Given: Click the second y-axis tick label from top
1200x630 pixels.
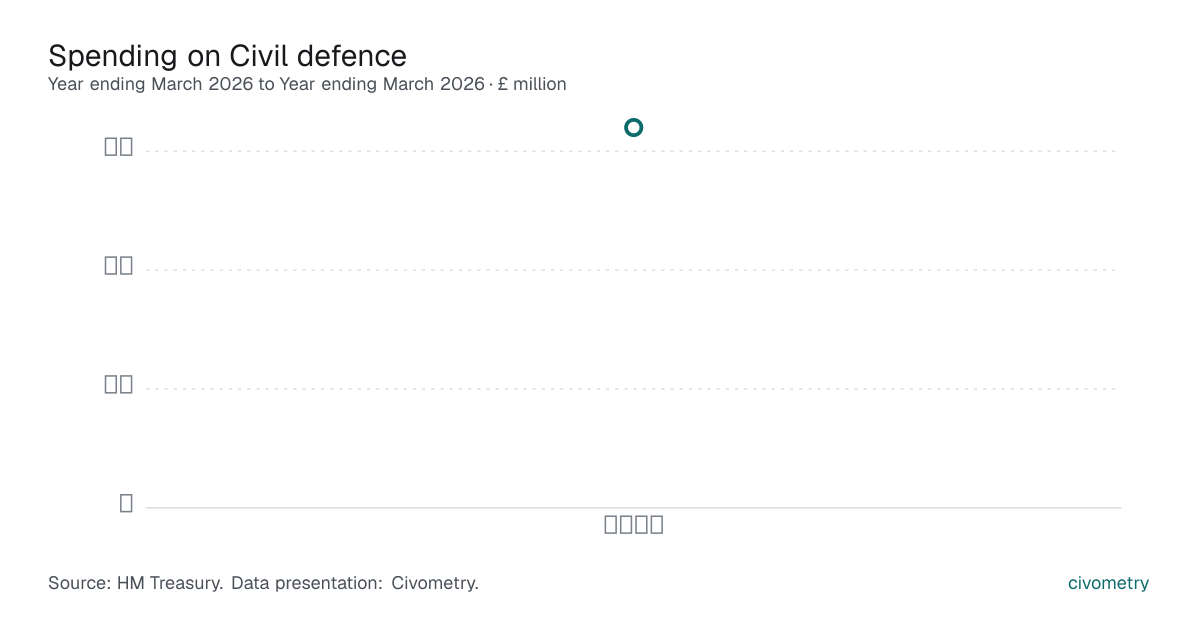Looking at the screenshot, I should coord(119,265).
